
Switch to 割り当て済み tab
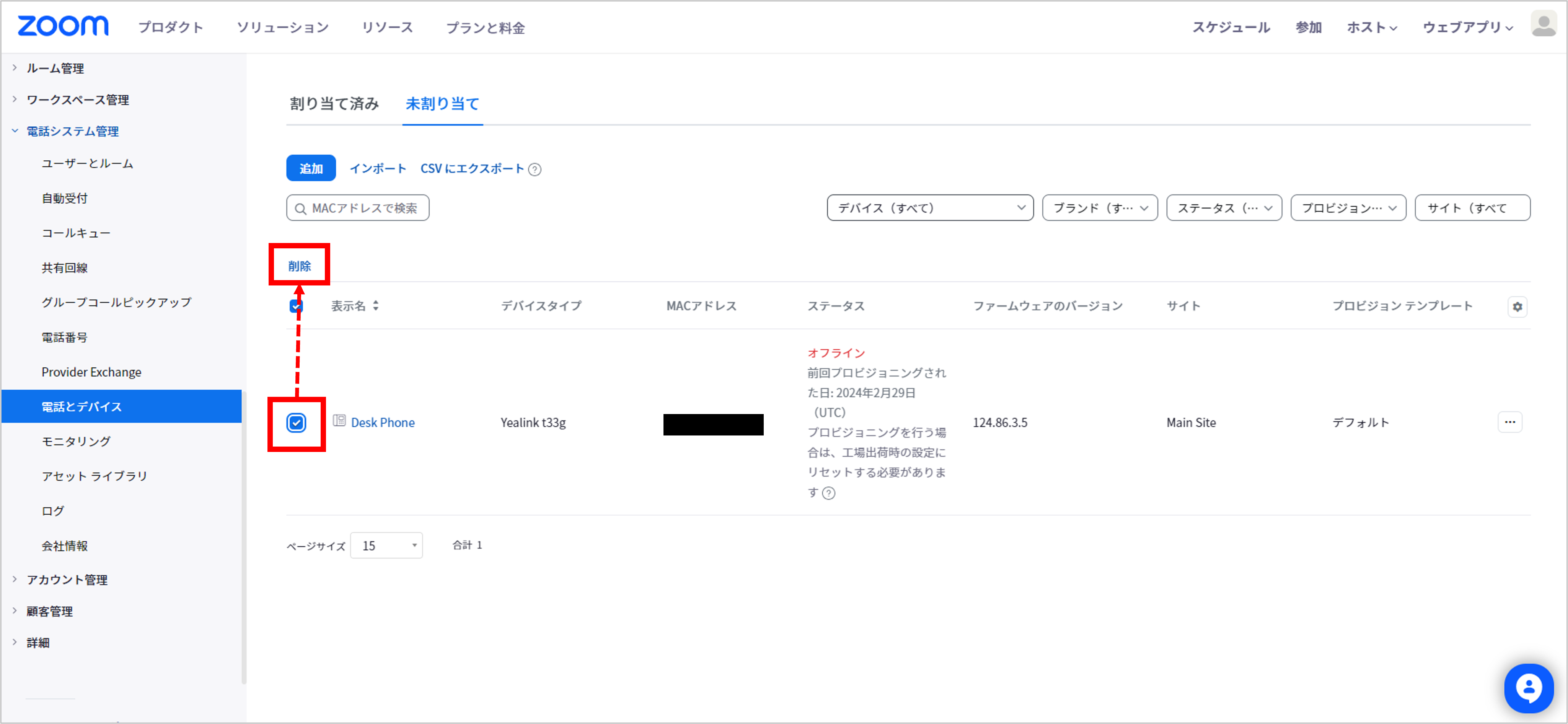tap(334, 104)
